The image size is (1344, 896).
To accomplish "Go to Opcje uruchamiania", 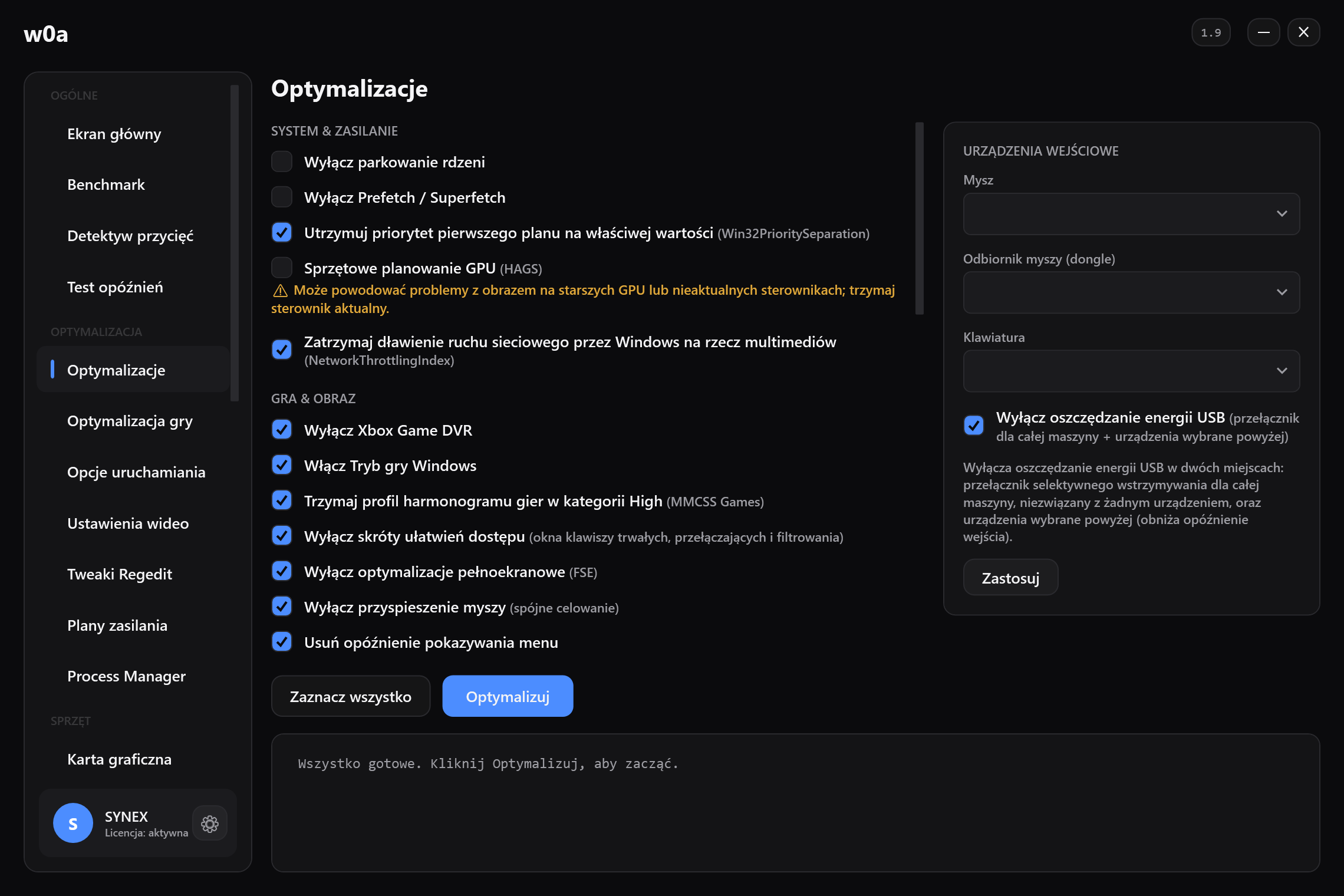I will 133,472.
